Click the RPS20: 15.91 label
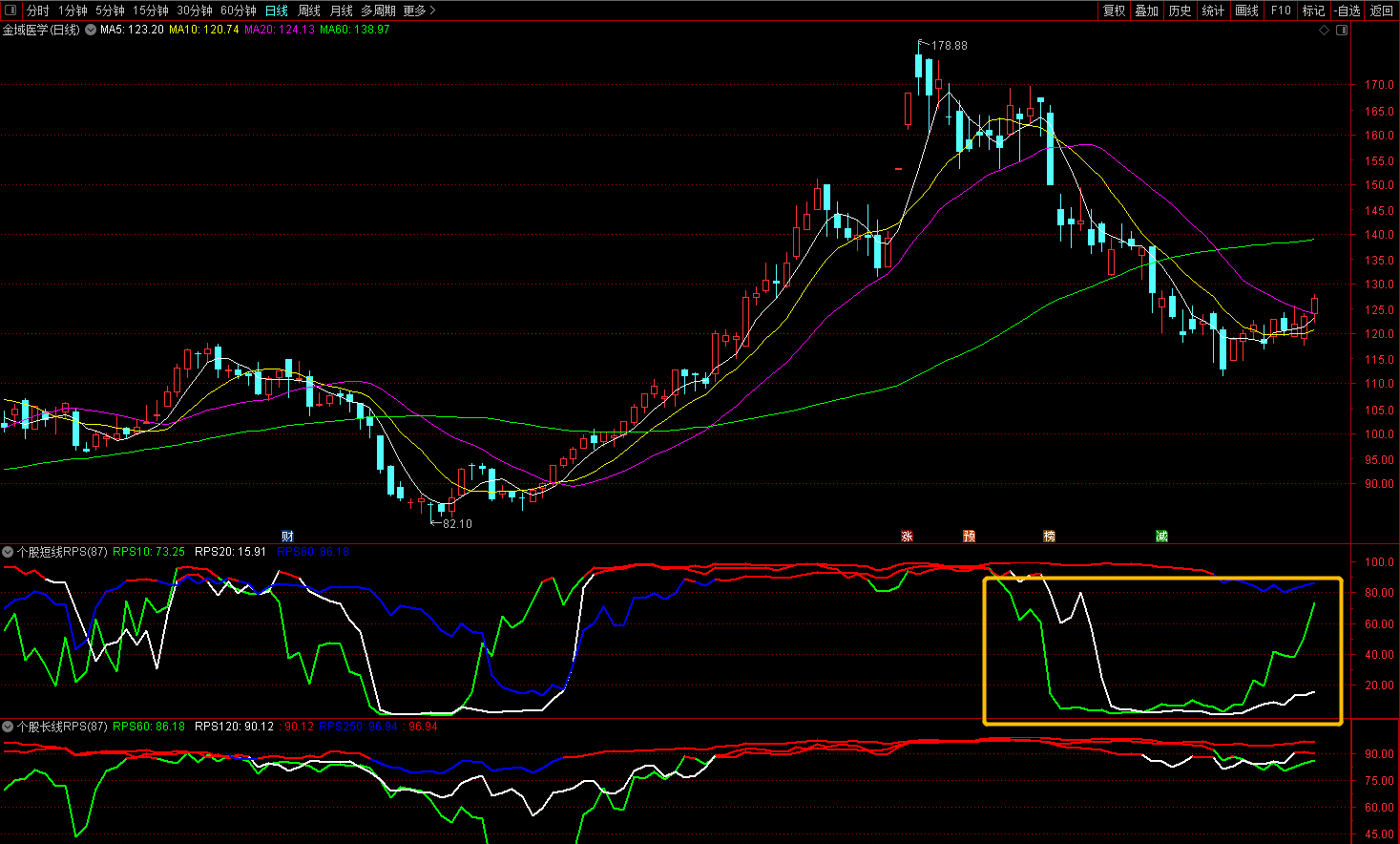1400x844 pixels. (231, 552)
